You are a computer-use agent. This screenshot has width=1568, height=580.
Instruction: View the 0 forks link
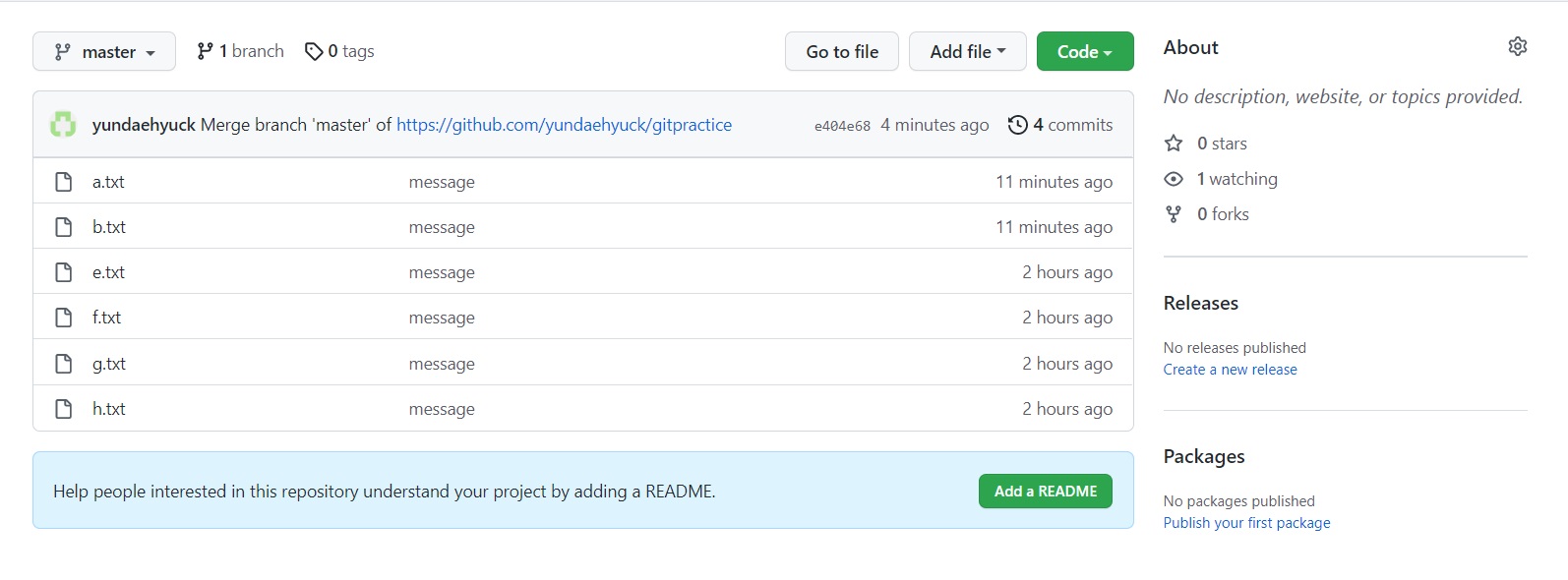click(x=1223, y=214)
